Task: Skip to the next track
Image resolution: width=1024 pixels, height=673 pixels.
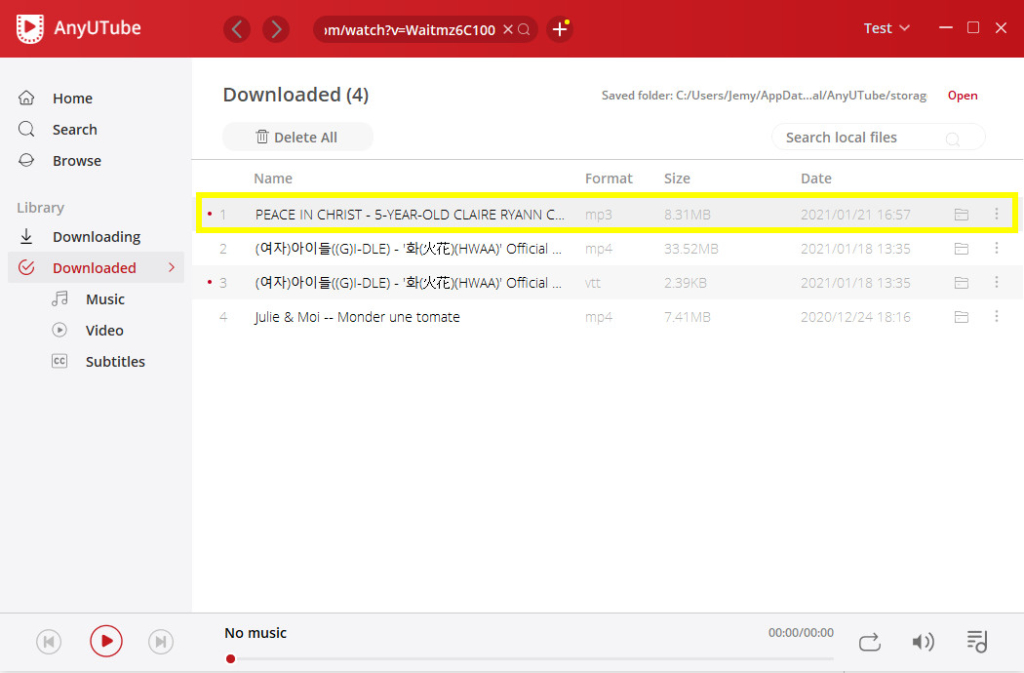Action: (x=161, y=642)
